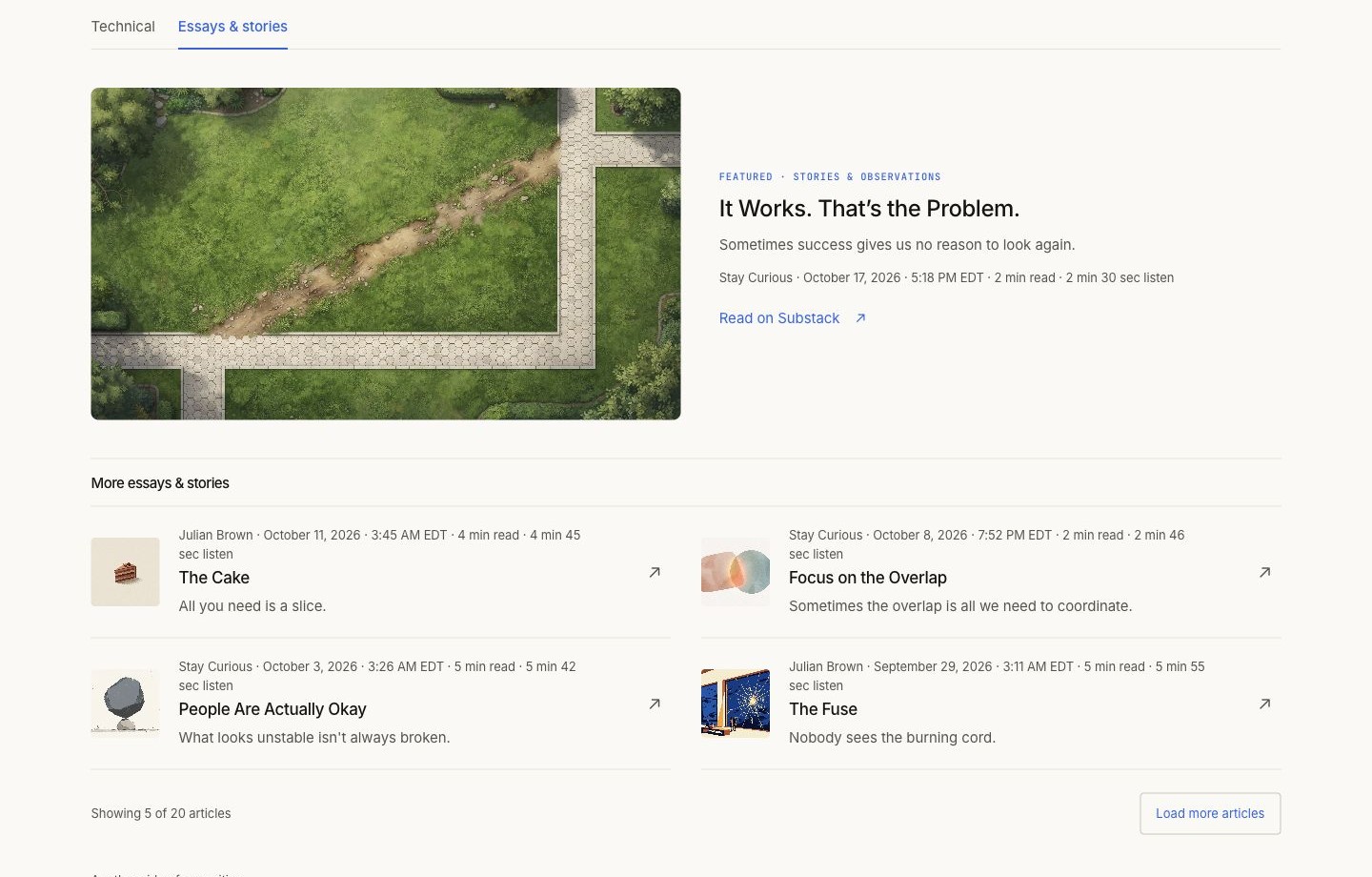Open the featured article title It Works. That's the Problem.

coord(869,209)
